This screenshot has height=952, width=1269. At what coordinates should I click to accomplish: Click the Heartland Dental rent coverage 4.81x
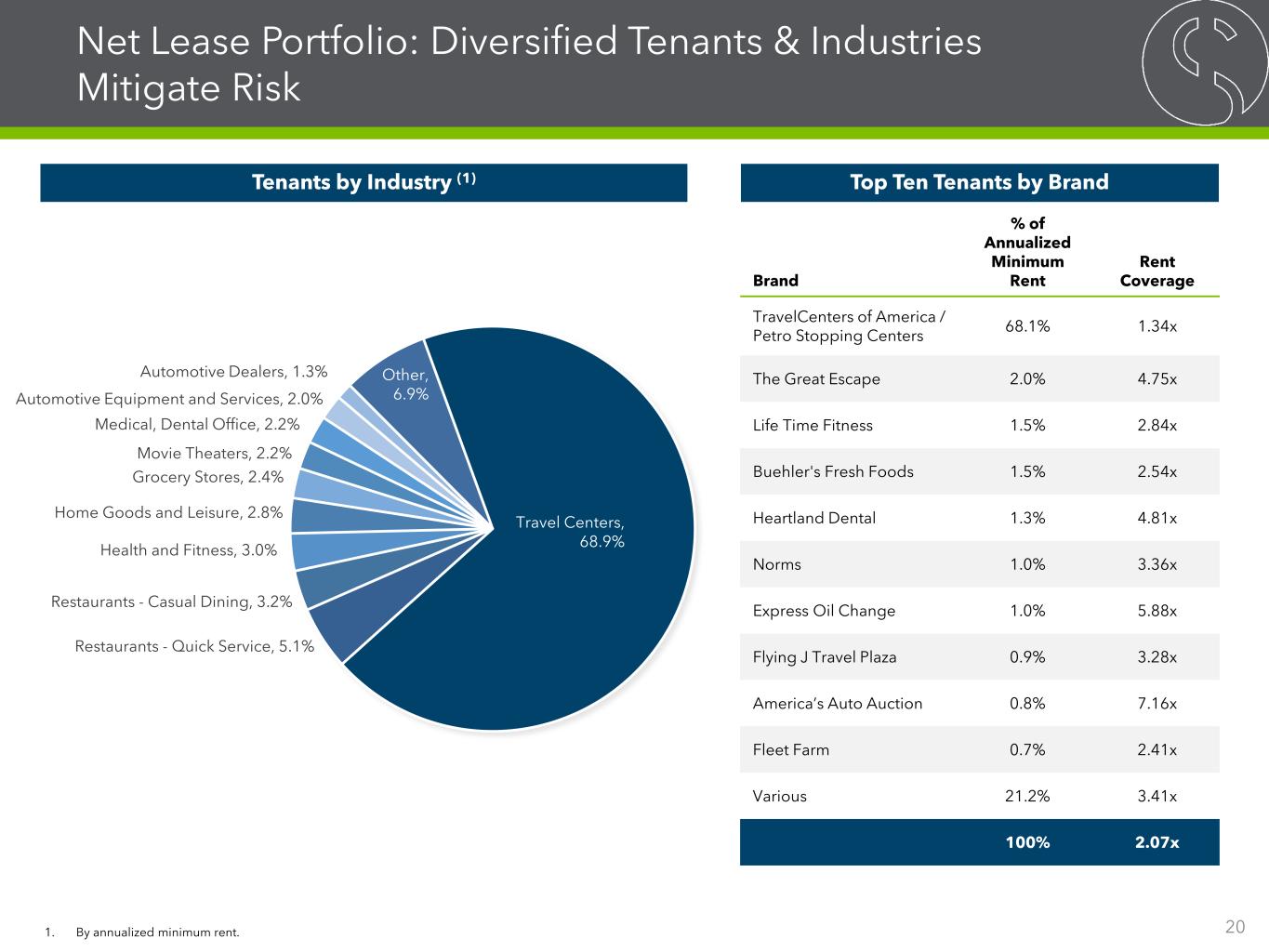pyautogui.click(x=1157, y=519)
